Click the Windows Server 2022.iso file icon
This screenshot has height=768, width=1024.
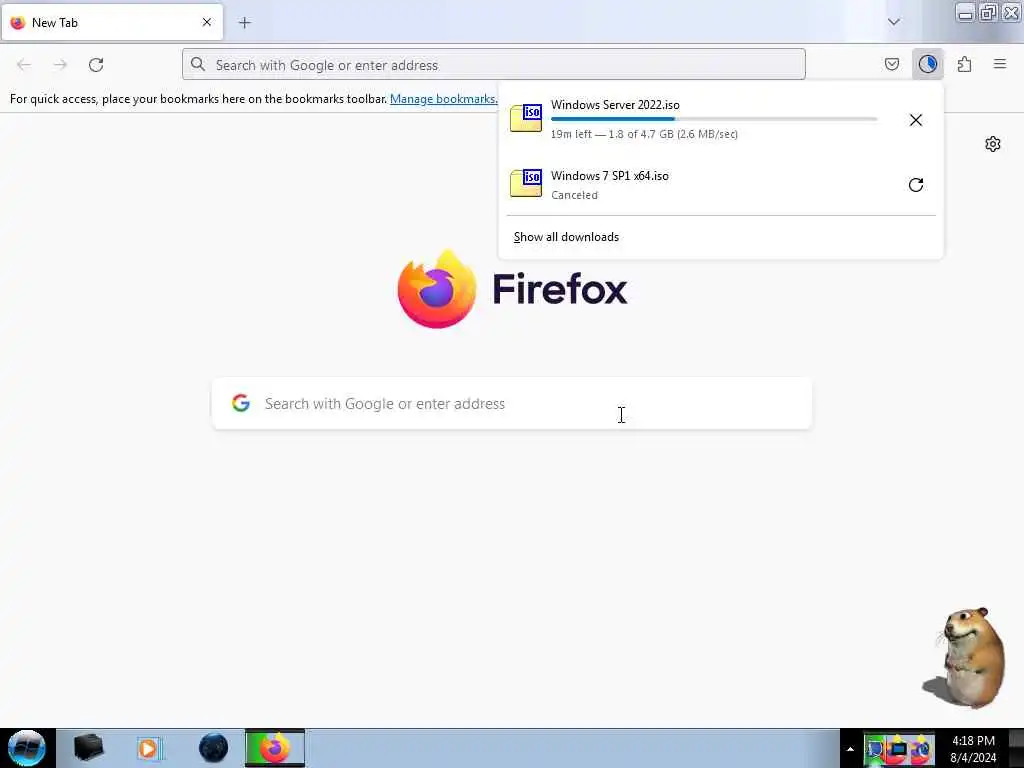click(x=526, y=118)
